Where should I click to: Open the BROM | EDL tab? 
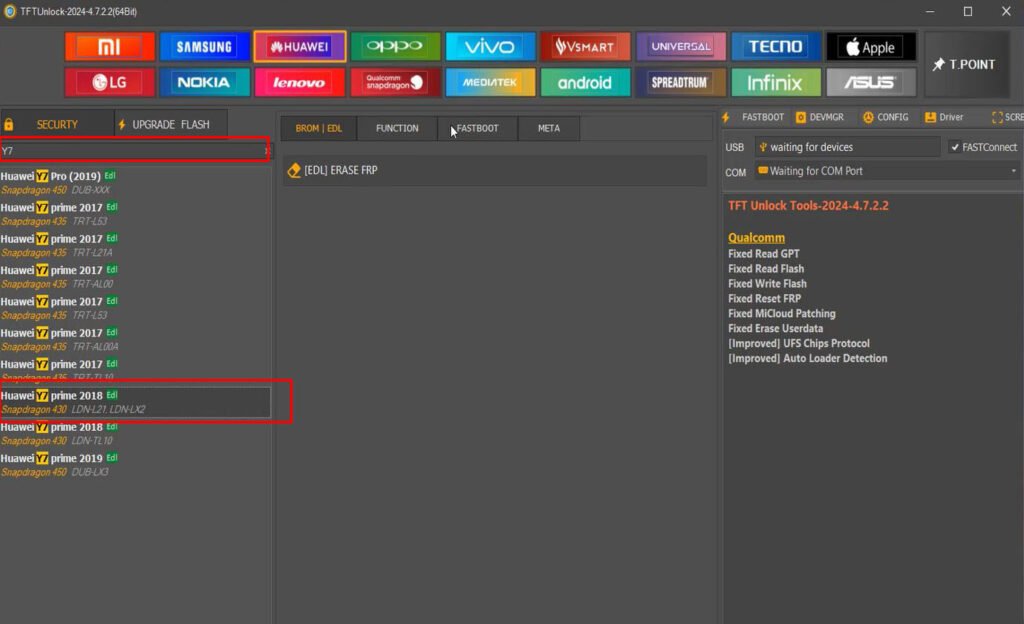[x=319, y=128]
